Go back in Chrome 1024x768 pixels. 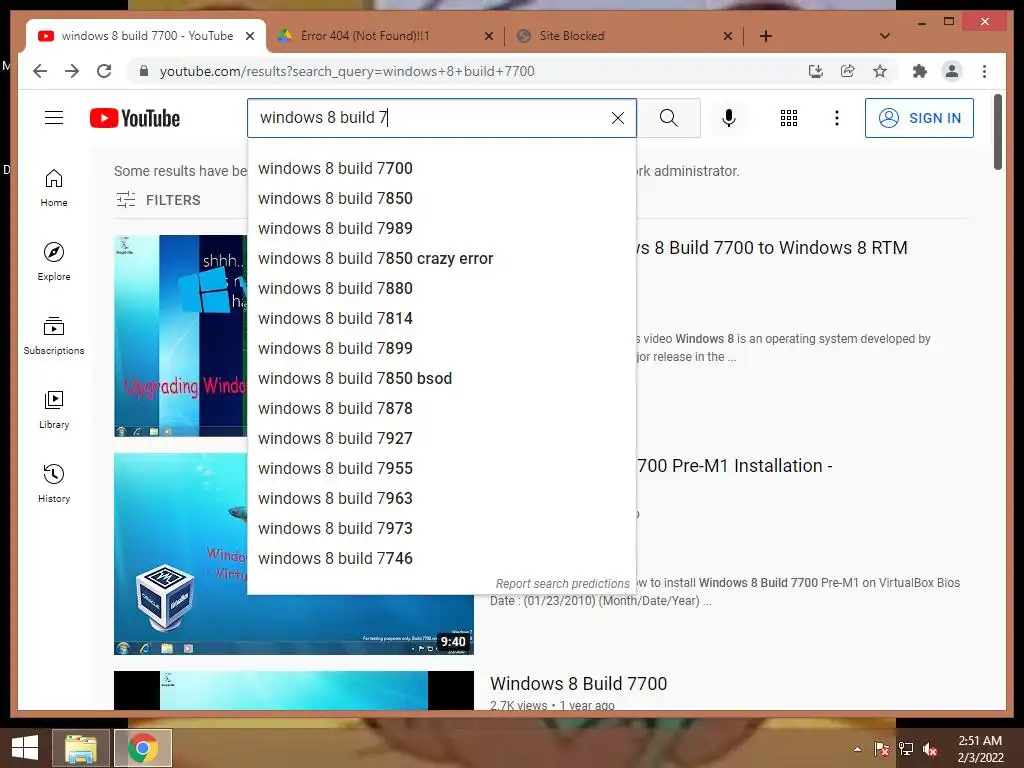(x=40, y=71)
